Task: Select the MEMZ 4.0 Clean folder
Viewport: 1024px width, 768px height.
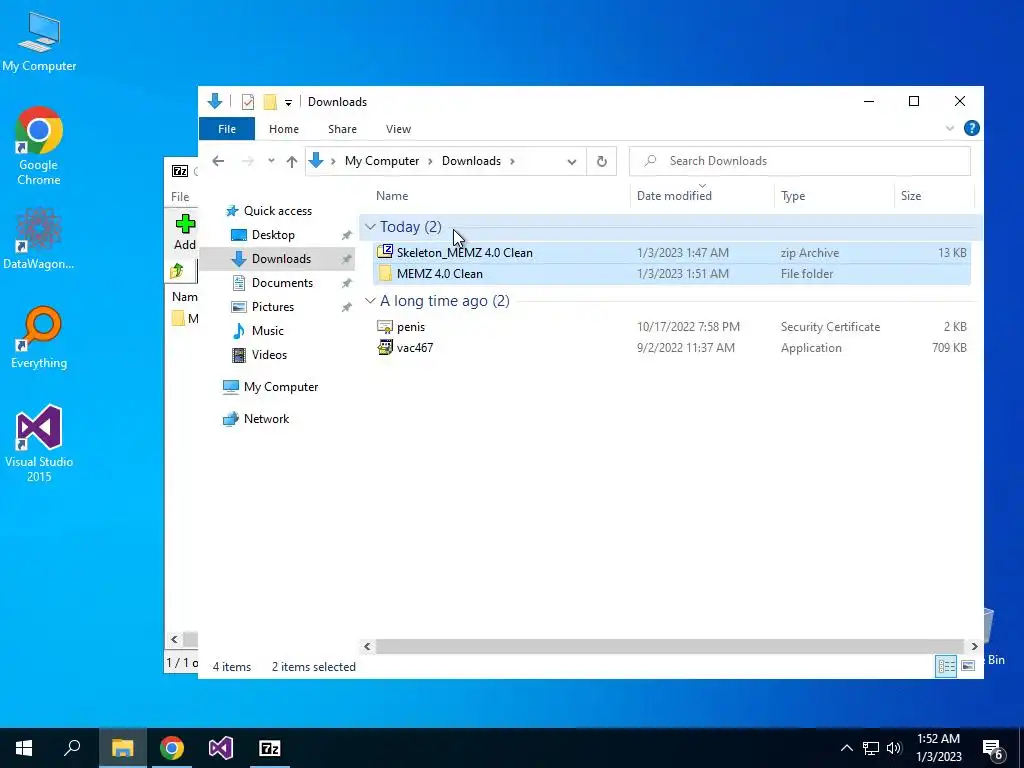Action: (x=671, y=274)
